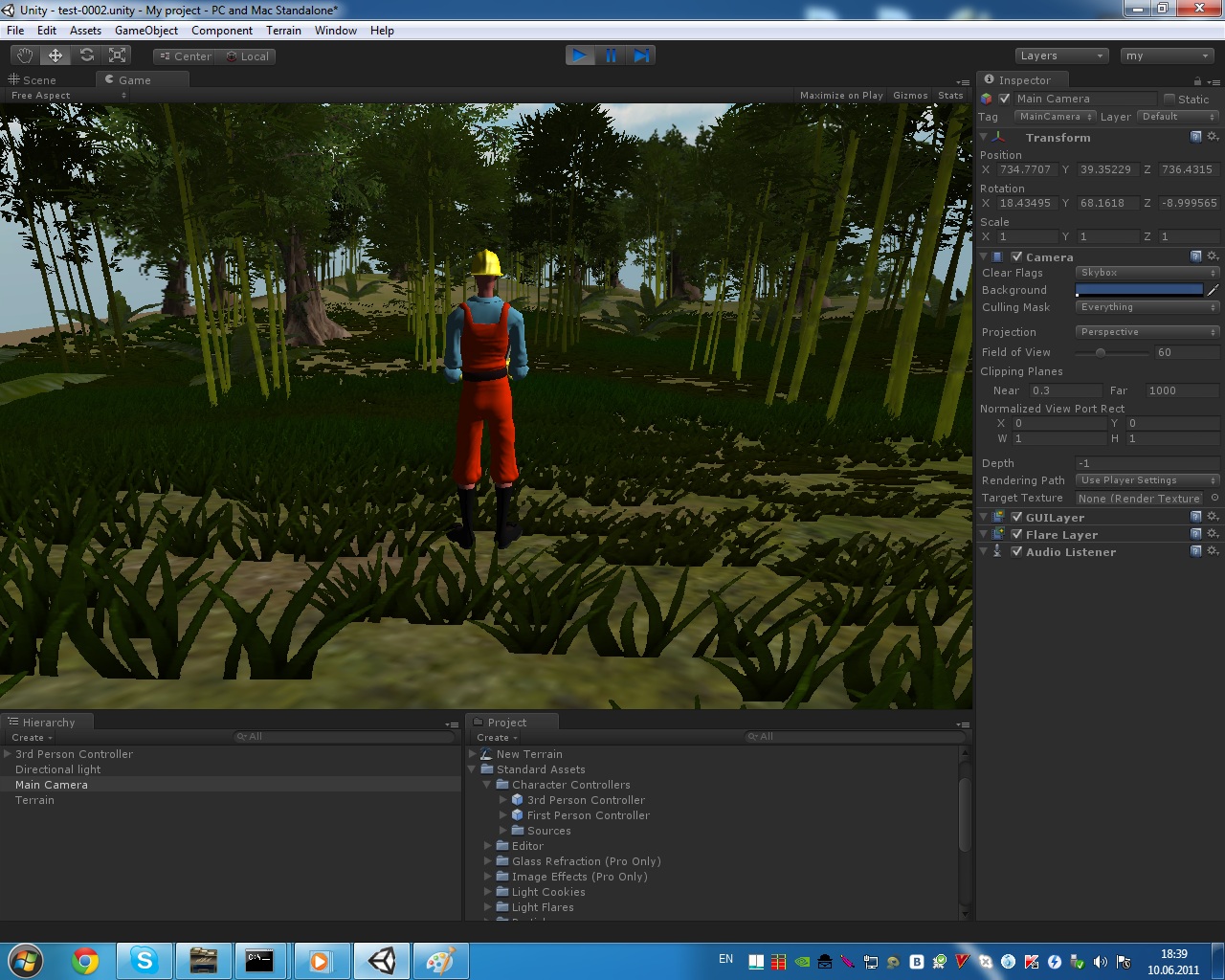The image size is (1225, 980).
Task: Open Camera component gear settings menu
Action: pos(1213,256)
